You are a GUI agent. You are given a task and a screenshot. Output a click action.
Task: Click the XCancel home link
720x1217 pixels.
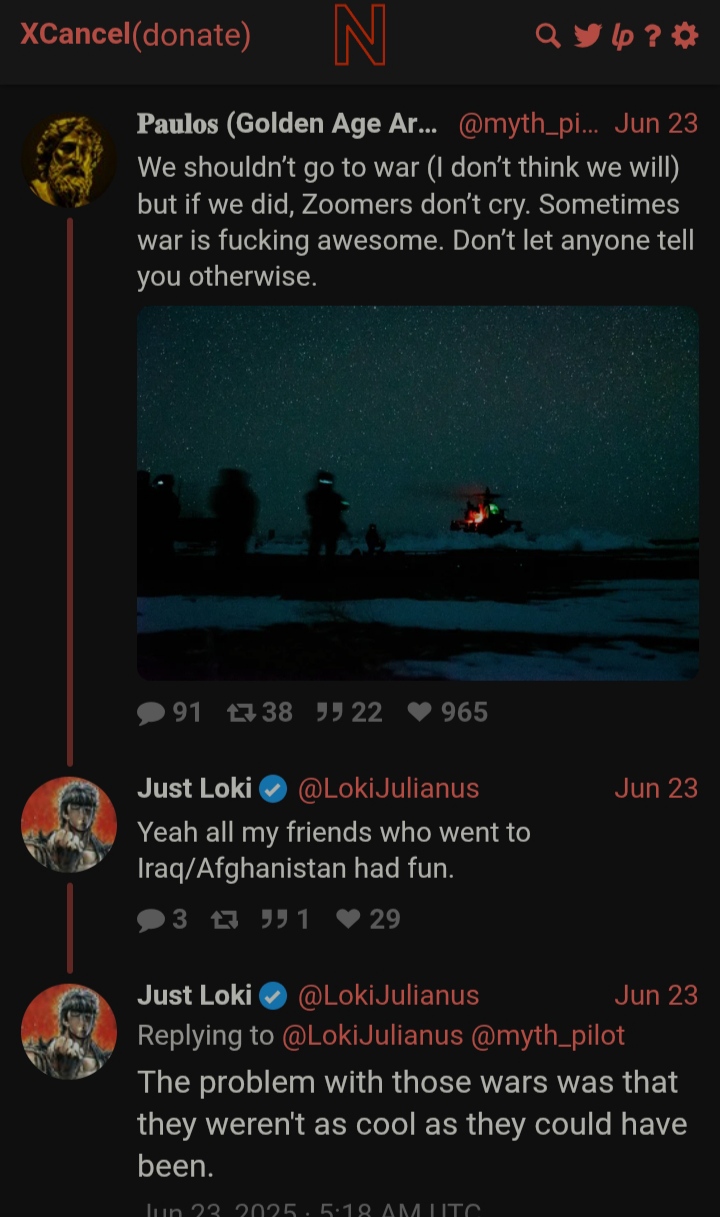[76, 35]
